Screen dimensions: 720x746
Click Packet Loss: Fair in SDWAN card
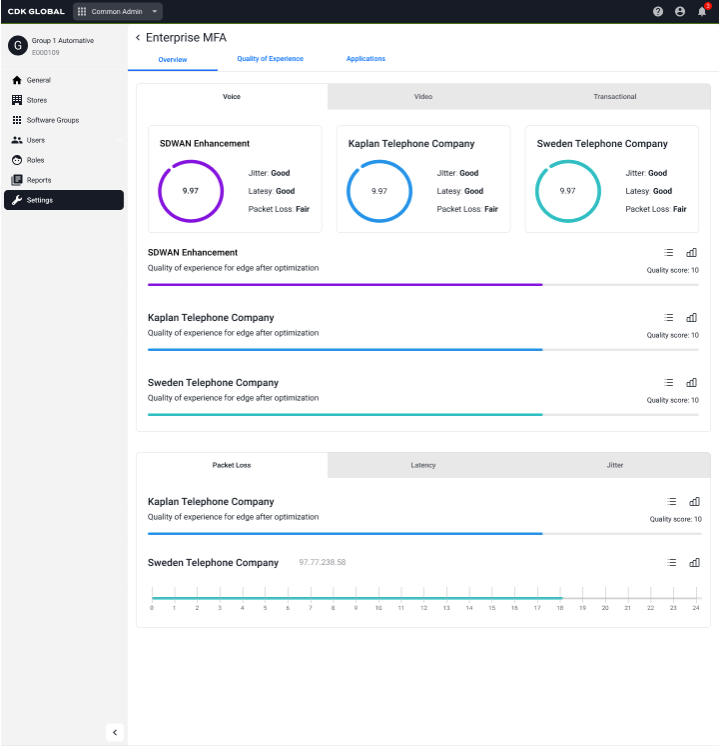(279, 209)
